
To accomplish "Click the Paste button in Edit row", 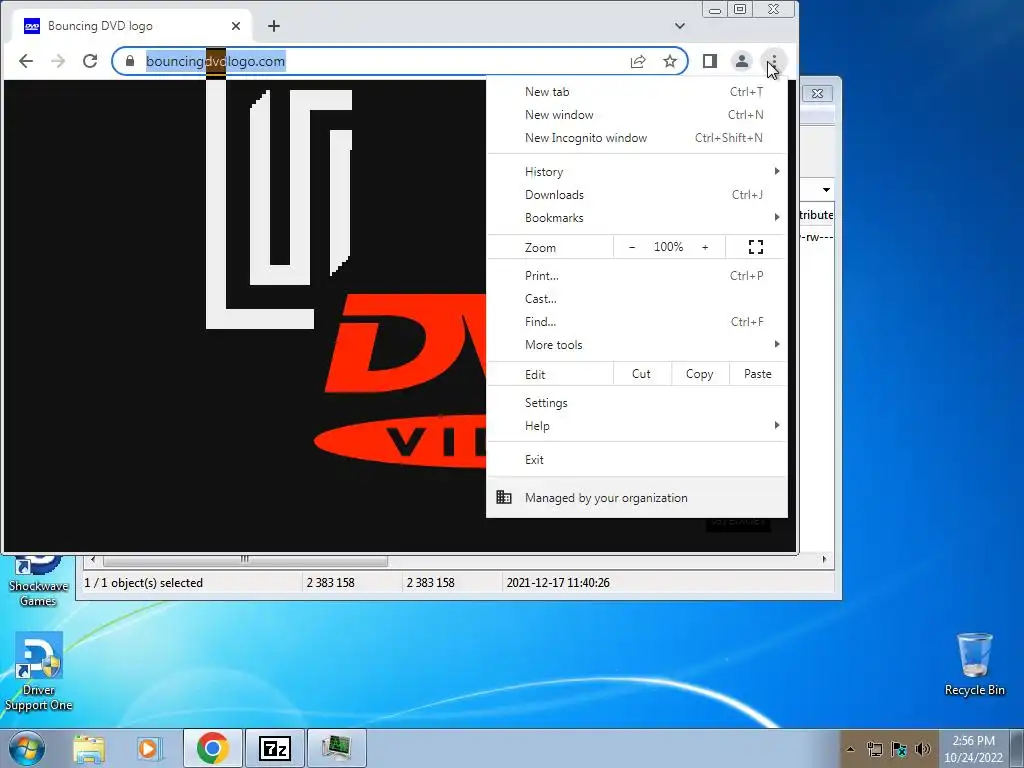I will (758, 374).
